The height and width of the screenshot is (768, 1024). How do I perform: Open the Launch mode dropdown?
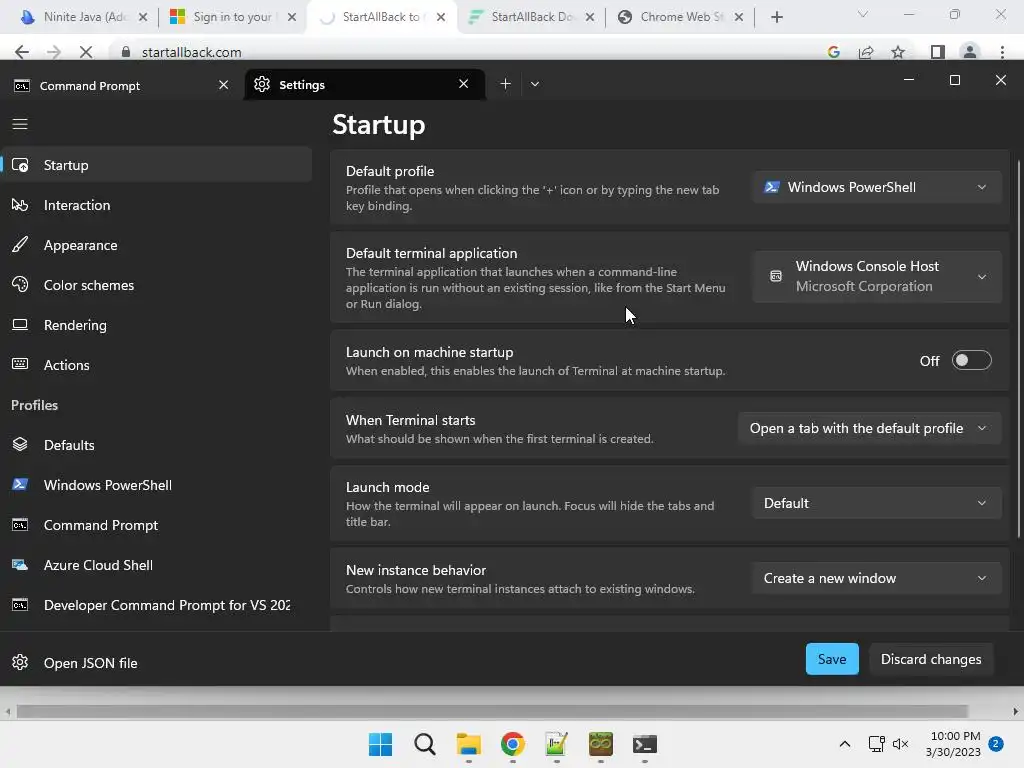tap(876, 503)
